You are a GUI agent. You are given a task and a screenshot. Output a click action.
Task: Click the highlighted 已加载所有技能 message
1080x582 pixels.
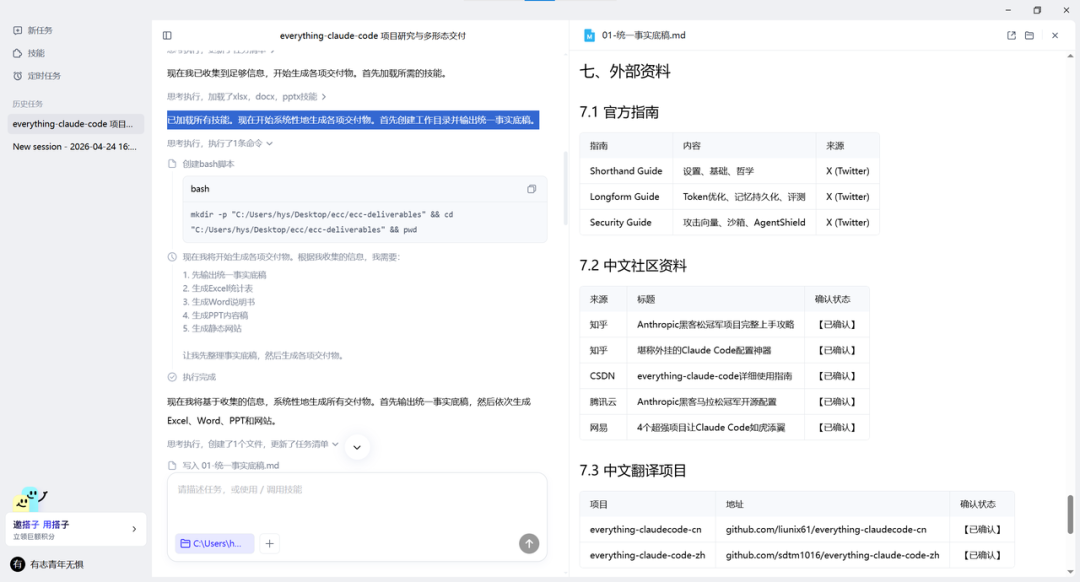click(x=353, y=120)
